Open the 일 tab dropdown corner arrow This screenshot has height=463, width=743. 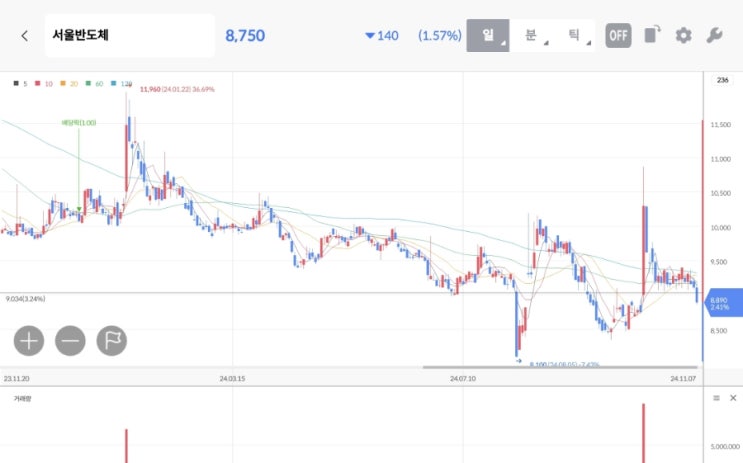(x=503, y=44)
